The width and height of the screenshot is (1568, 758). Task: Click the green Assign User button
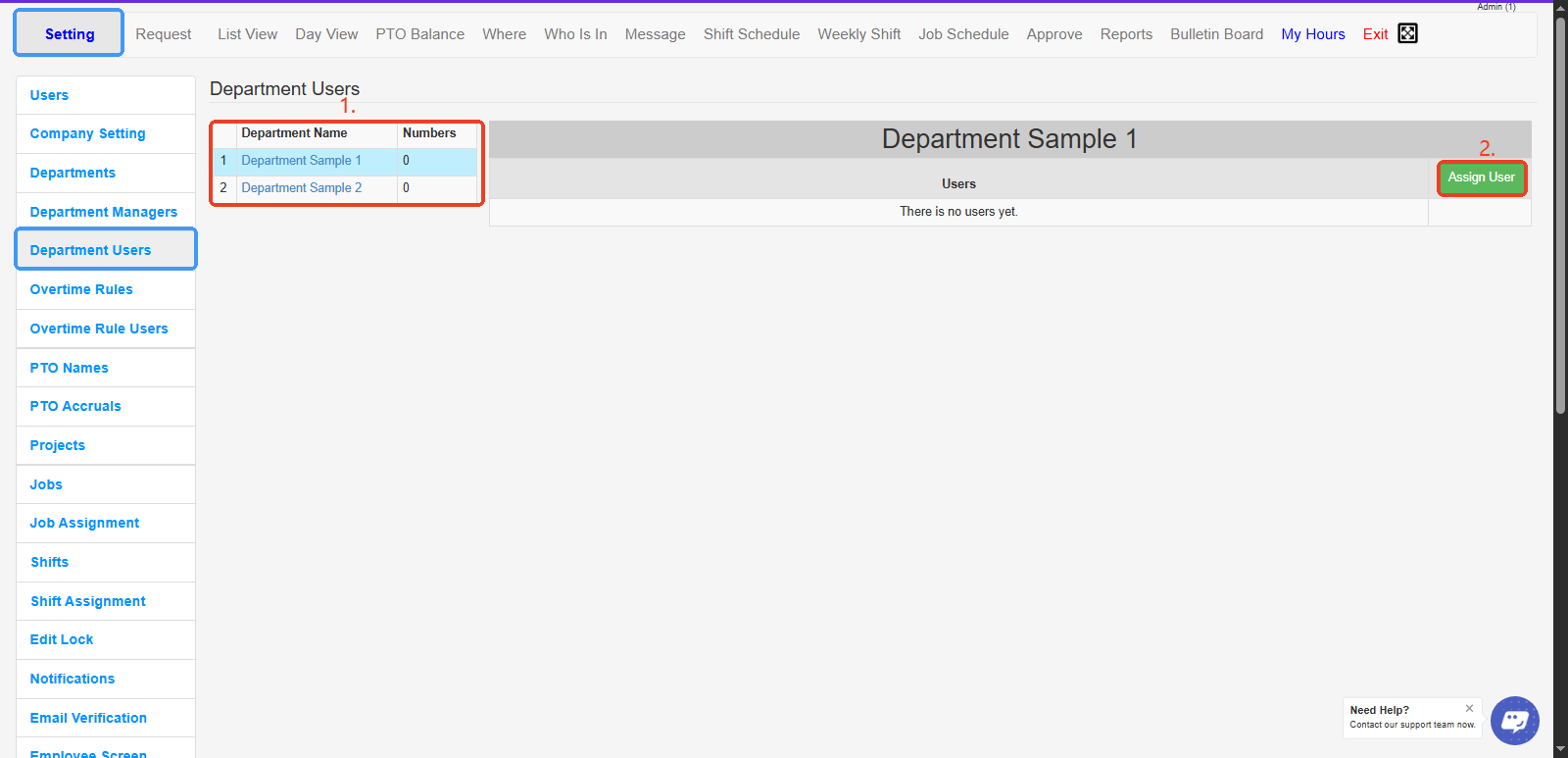coord(1481,177)
